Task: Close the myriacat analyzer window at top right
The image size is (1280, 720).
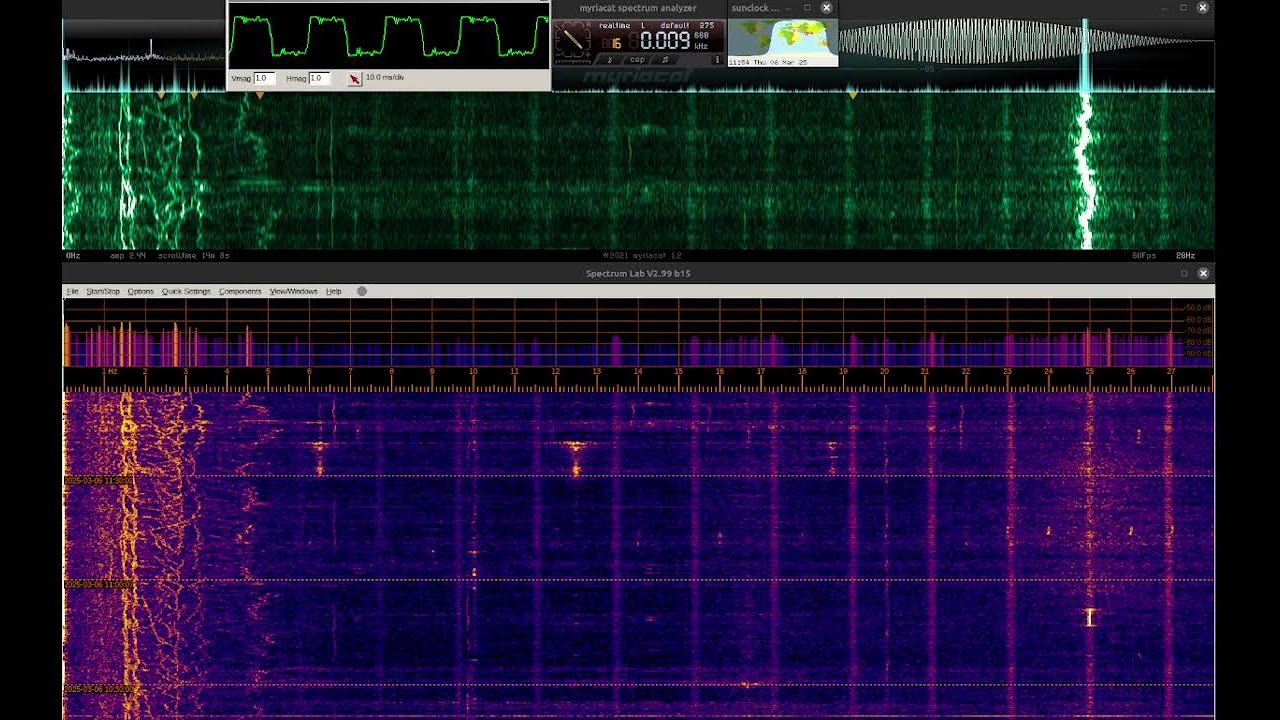Action: [1203, 8]
